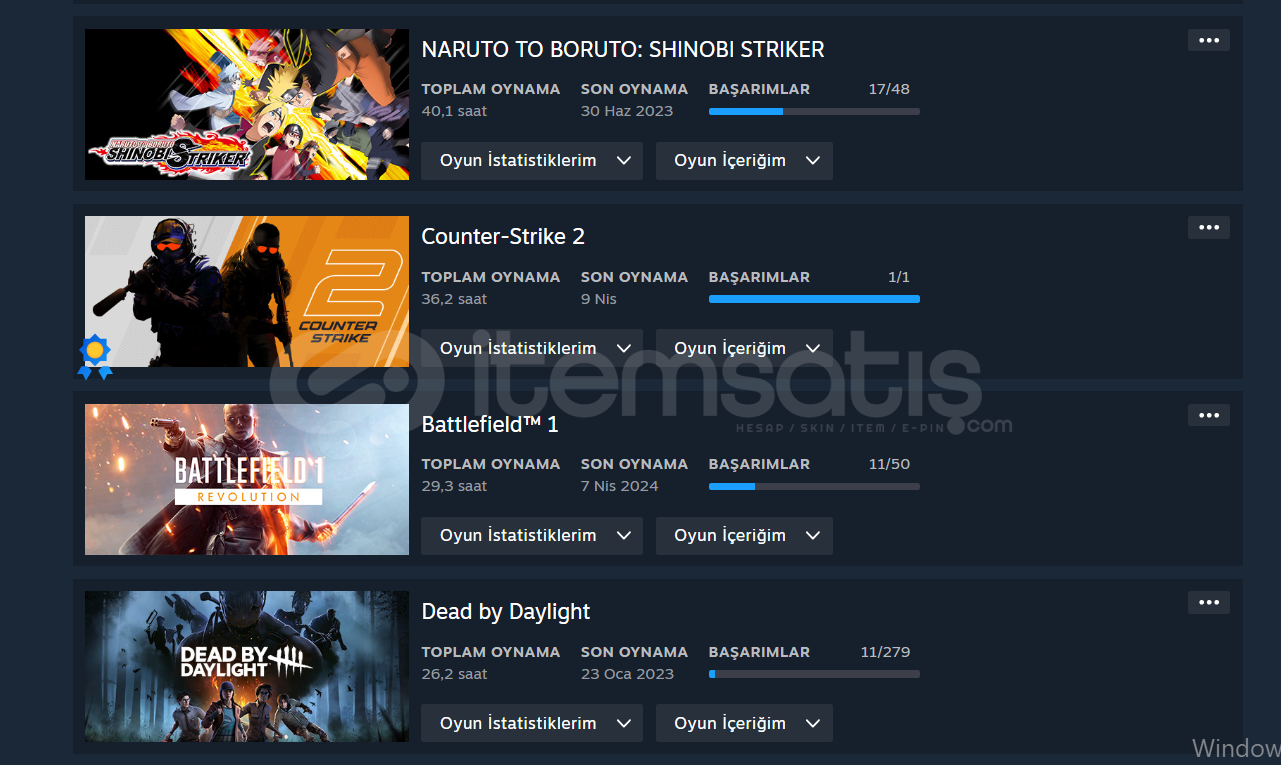Open the three-dot menu for NARUTO TO BORUTO

point(1209,40)
